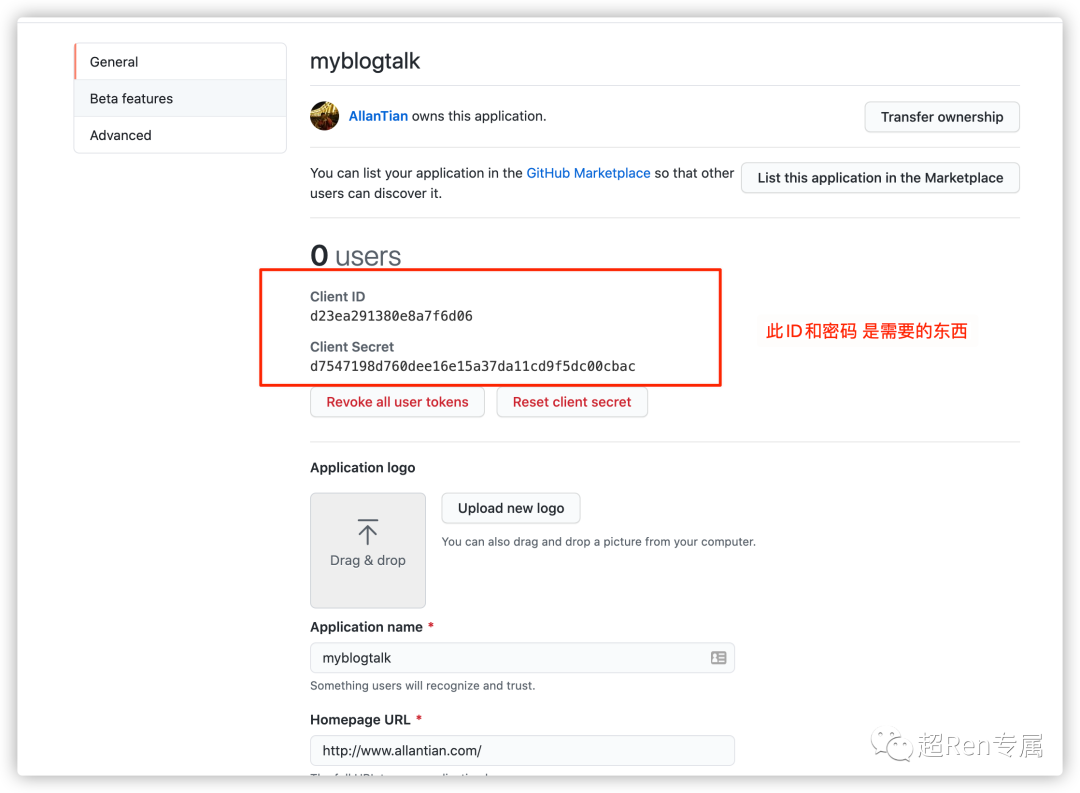
Task: Follow the GitHub Marketplace link
Action: point(588,173)
